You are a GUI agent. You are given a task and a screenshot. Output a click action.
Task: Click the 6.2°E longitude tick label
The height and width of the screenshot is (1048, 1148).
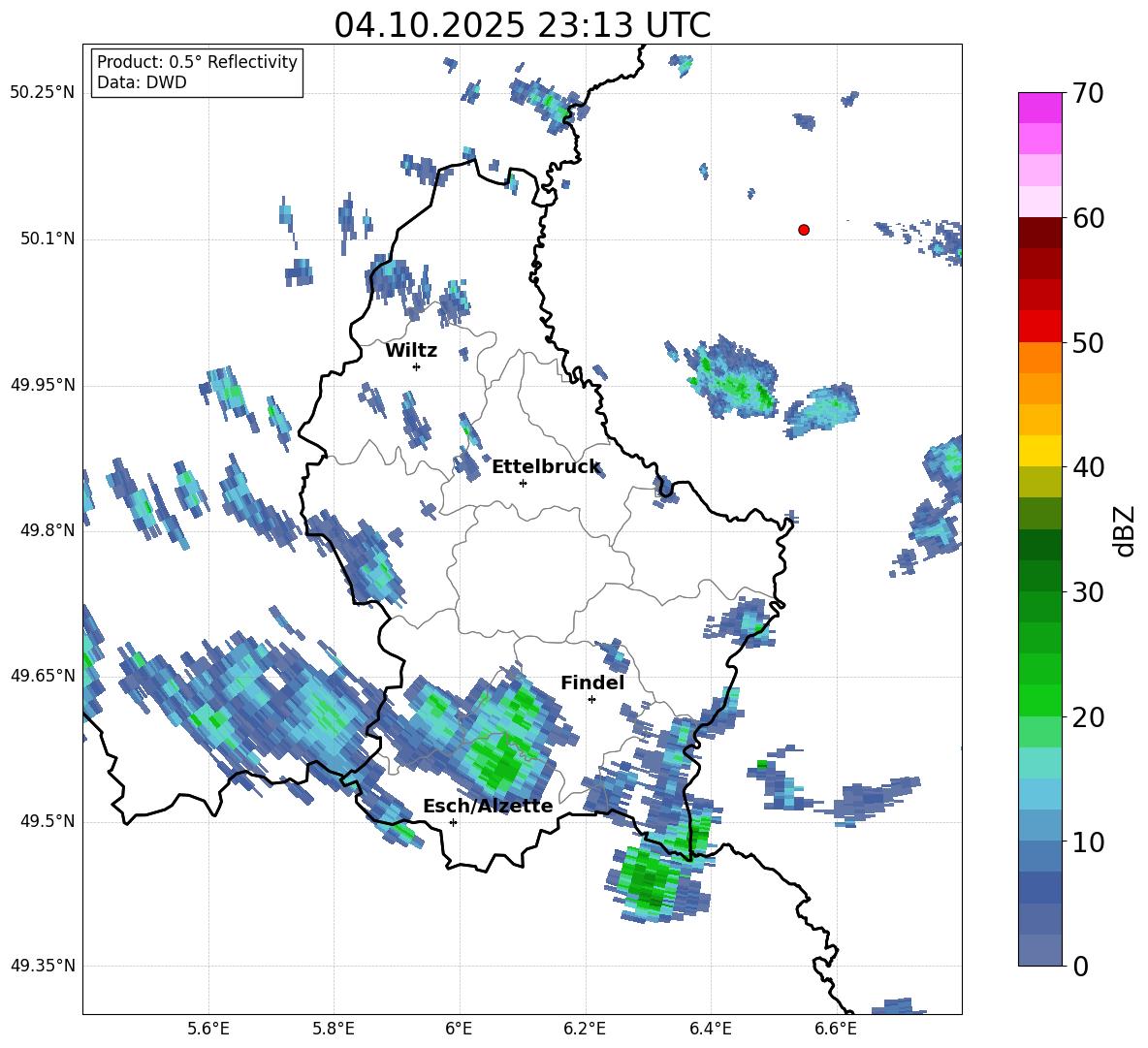585,1029
